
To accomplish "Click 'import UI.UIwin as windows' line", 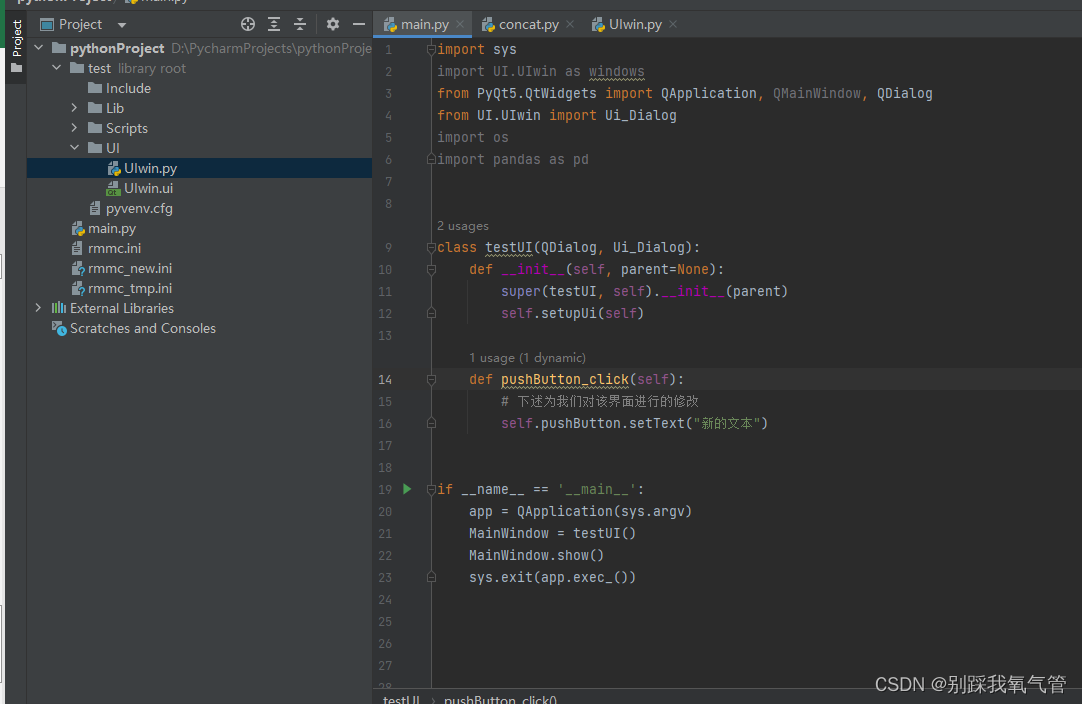I will click(x=540, y=71).
